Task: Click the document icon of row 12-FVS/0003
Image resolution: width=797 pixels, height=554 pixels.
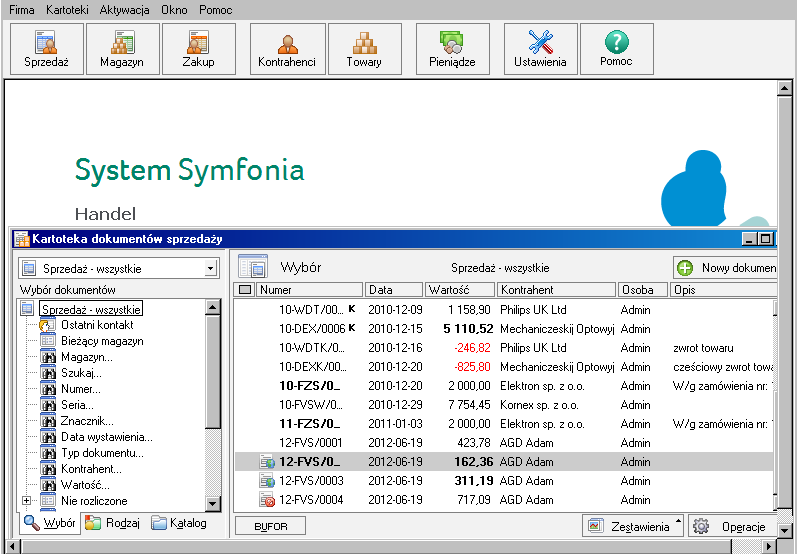Action: (x=267, y=481)
